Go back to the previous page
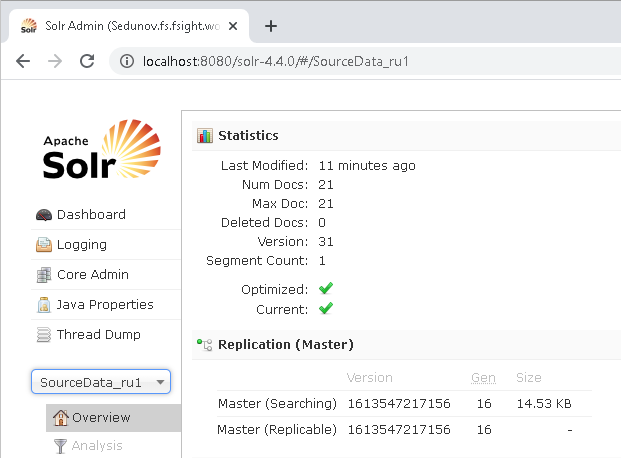The height and width of the screenshot is (458, 621). (x=23, y=61)
